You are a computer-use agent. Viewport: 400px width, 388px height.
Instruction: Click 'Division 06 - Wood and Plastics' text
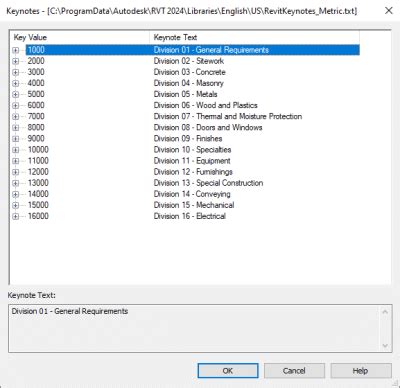tap(205, 105)
